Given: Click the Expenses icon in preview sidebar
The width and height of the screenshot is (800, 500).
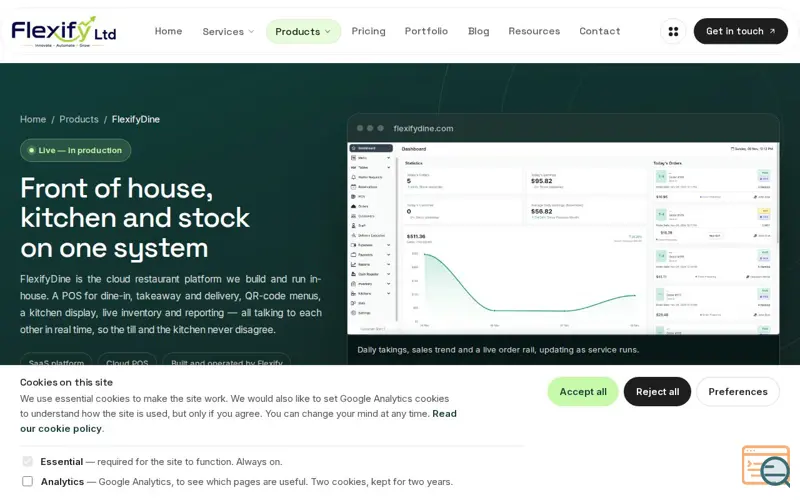Looking at the screenshot, I should (354, 245).
